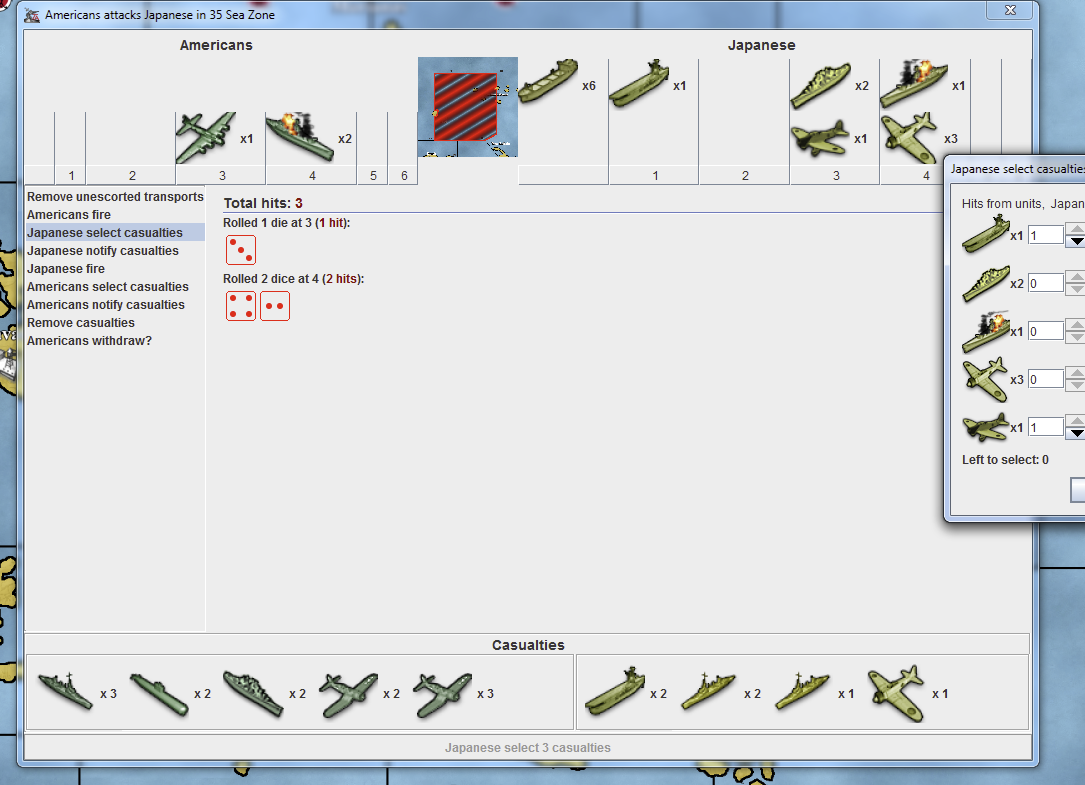Click the x3 fighter hit count field

pos(1046,379)
